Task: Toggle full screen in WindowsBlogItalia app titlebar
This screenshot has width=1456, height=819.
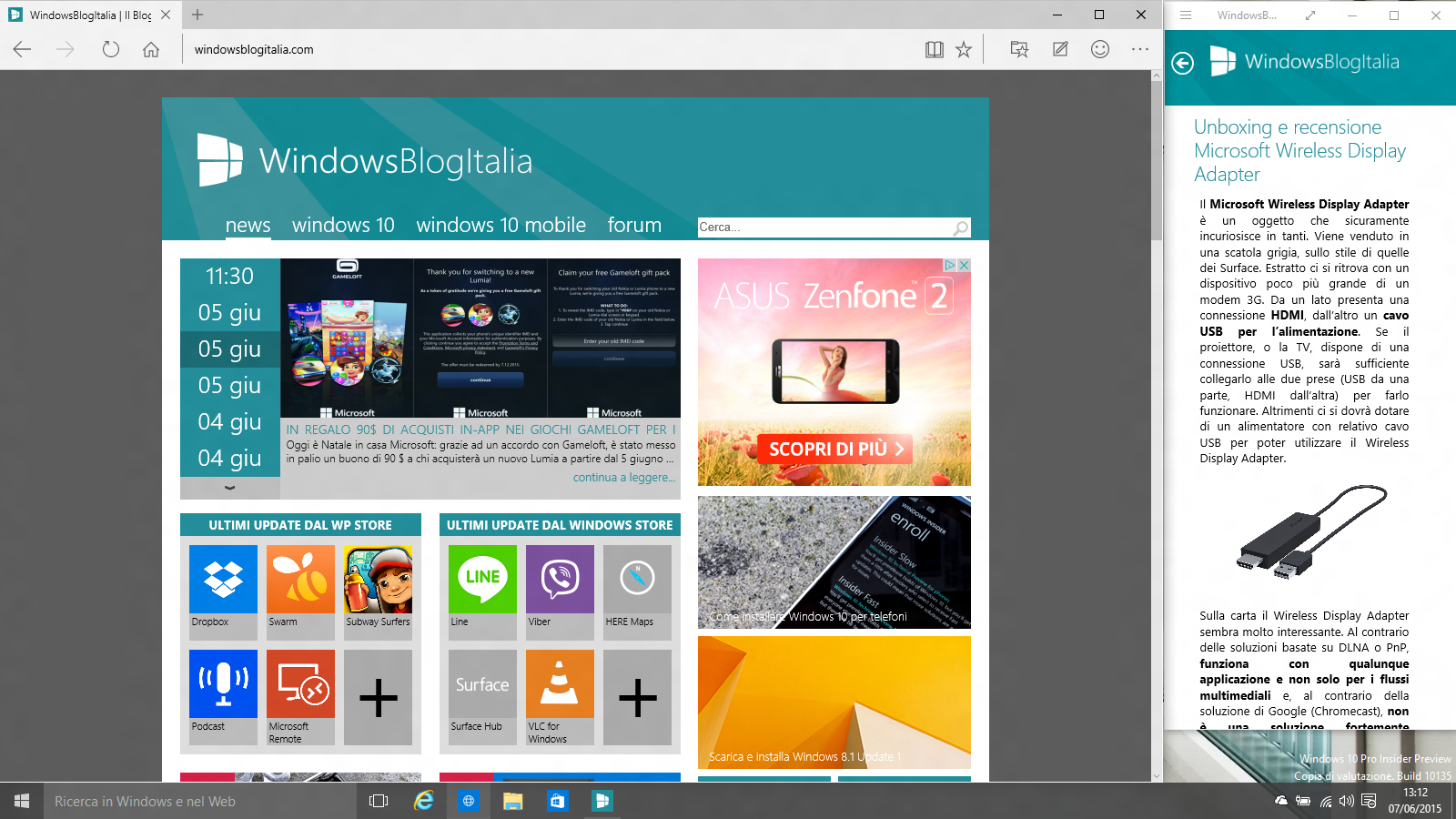Action: (x=1310, y=15)
